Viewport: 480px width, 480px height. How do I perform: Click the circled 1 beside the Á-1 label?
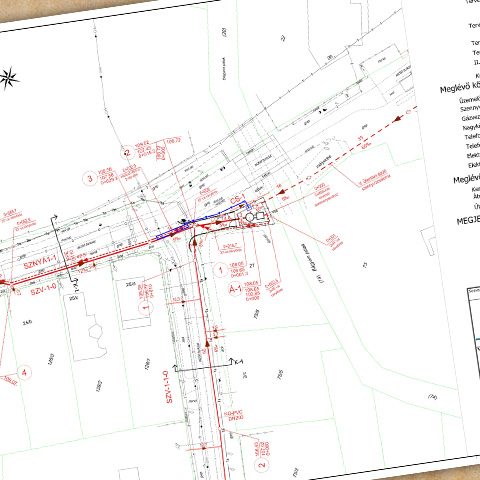[220, 270]
